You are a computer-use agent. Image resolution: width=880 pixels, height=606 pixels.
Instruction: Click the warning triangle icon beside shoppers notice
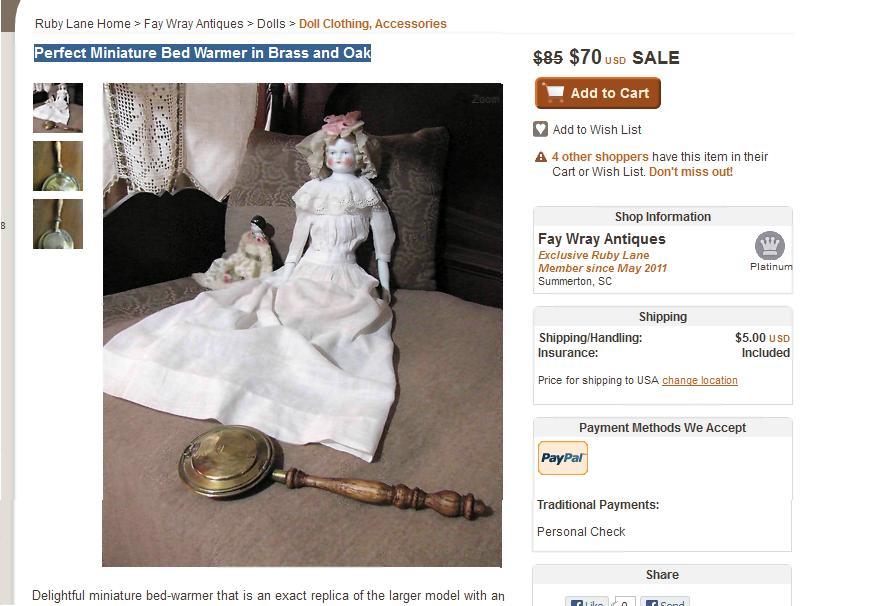pos(541,157)
